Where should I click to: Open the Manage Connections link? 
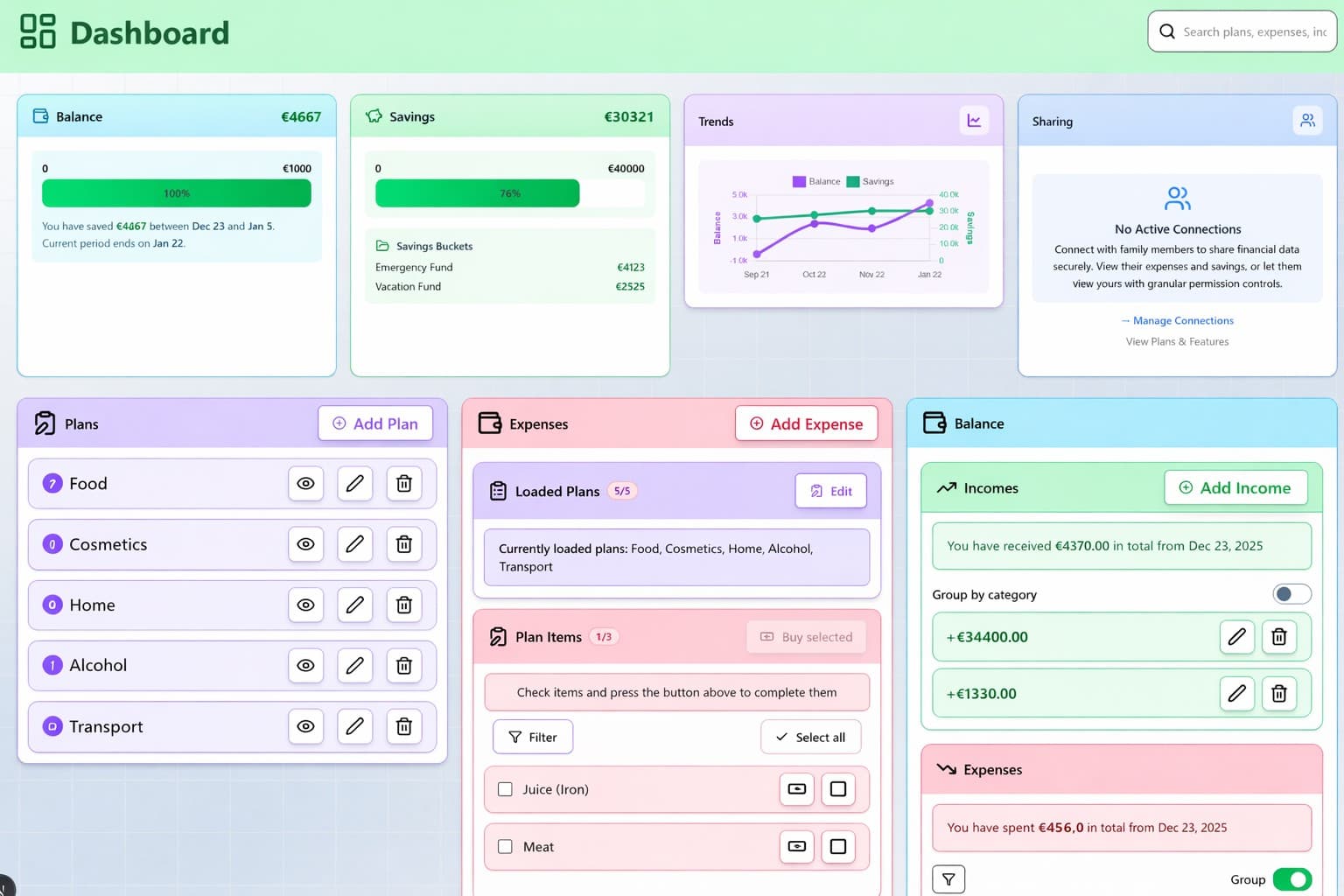point(1178,320)
